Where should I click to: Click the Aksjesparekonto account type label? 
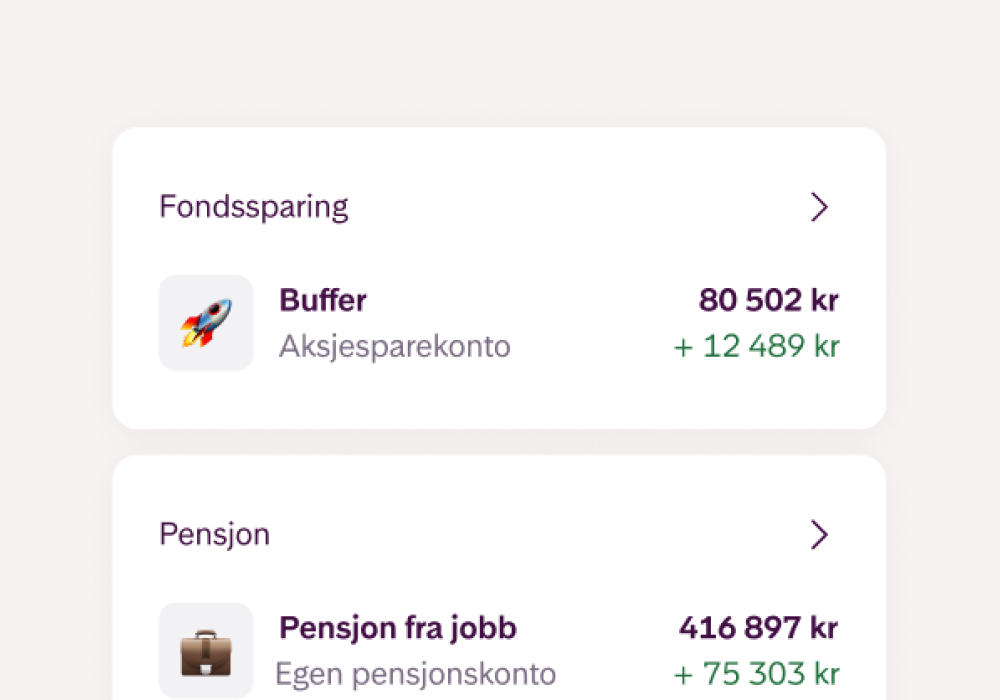(395, 346)
